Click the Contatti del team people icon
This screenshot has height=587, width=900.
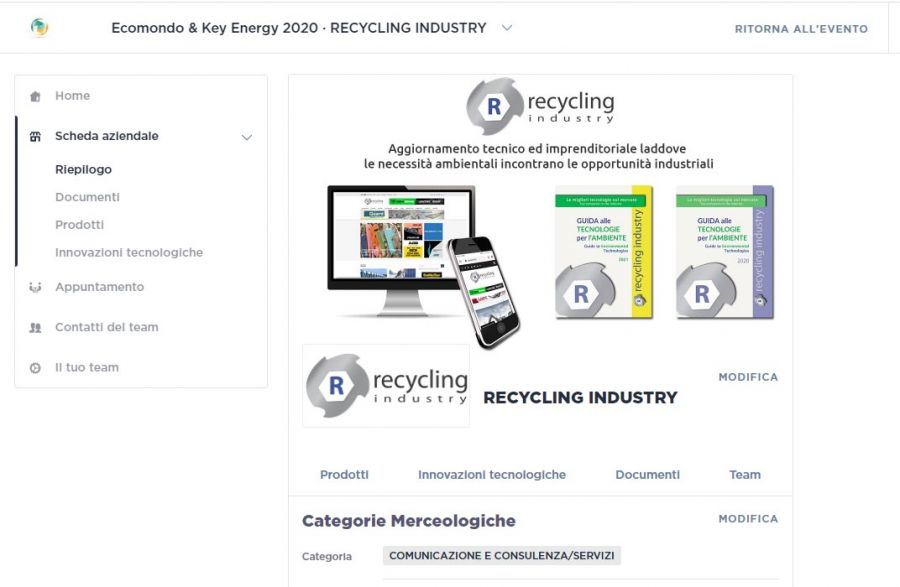(x=36, y=328)
